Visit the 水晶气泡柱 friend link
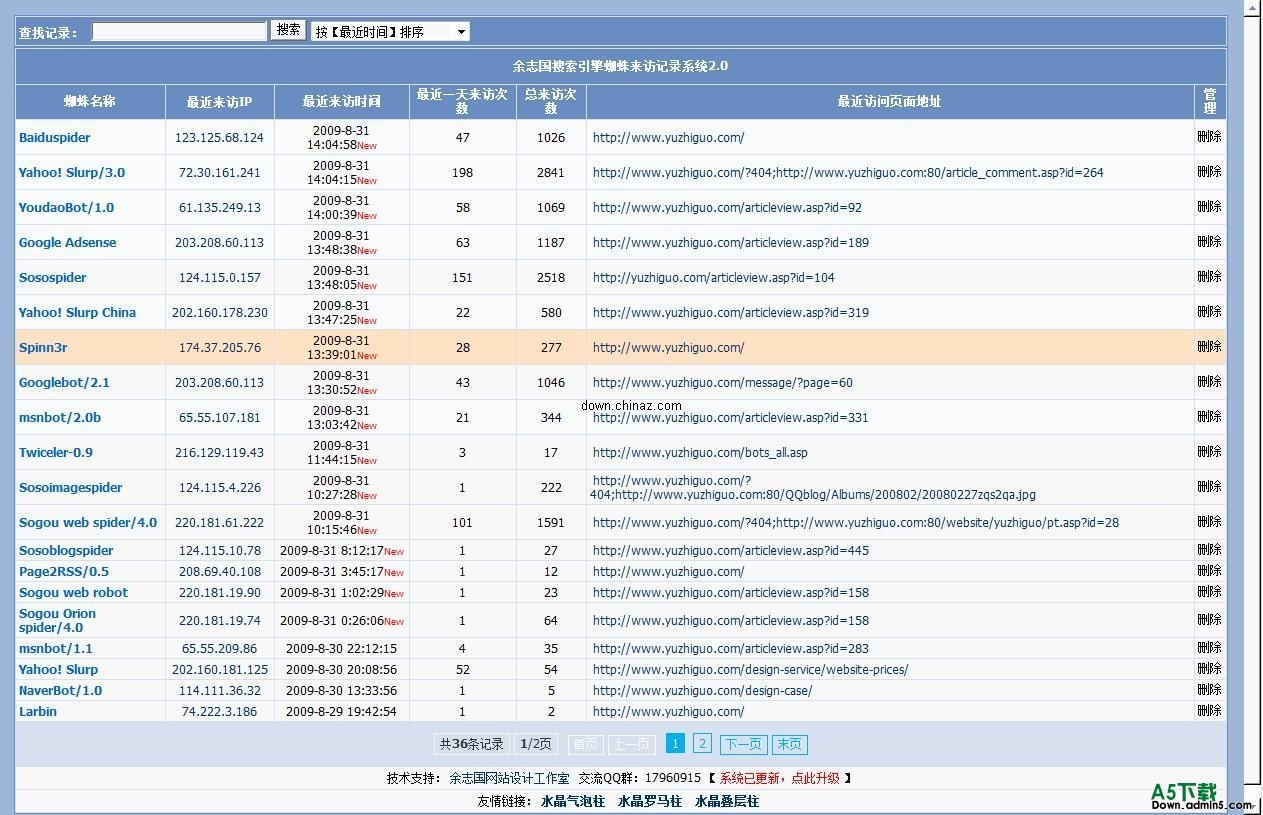This screenshot has height=815, width=1263. tap(571, 801)
